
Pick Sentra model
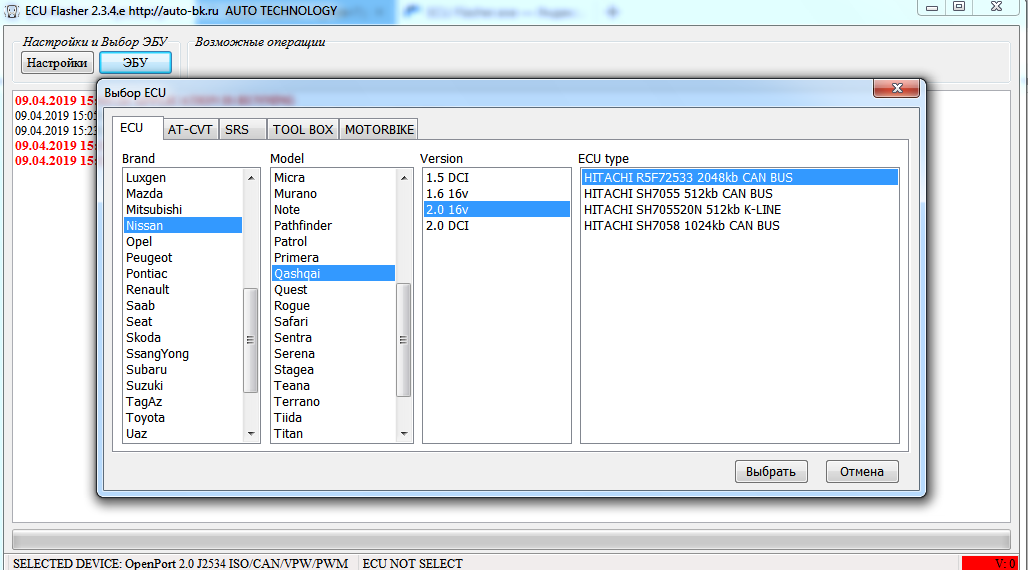point(333,338)
